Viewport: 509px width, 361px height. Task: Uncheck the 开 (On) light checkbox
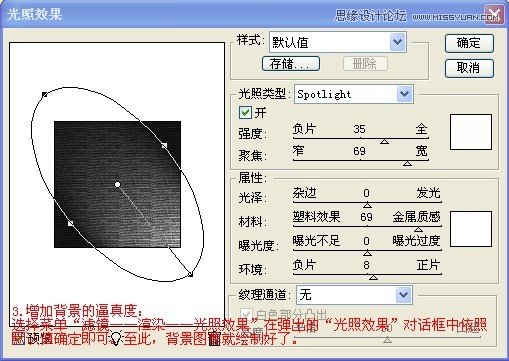(245, 113)
